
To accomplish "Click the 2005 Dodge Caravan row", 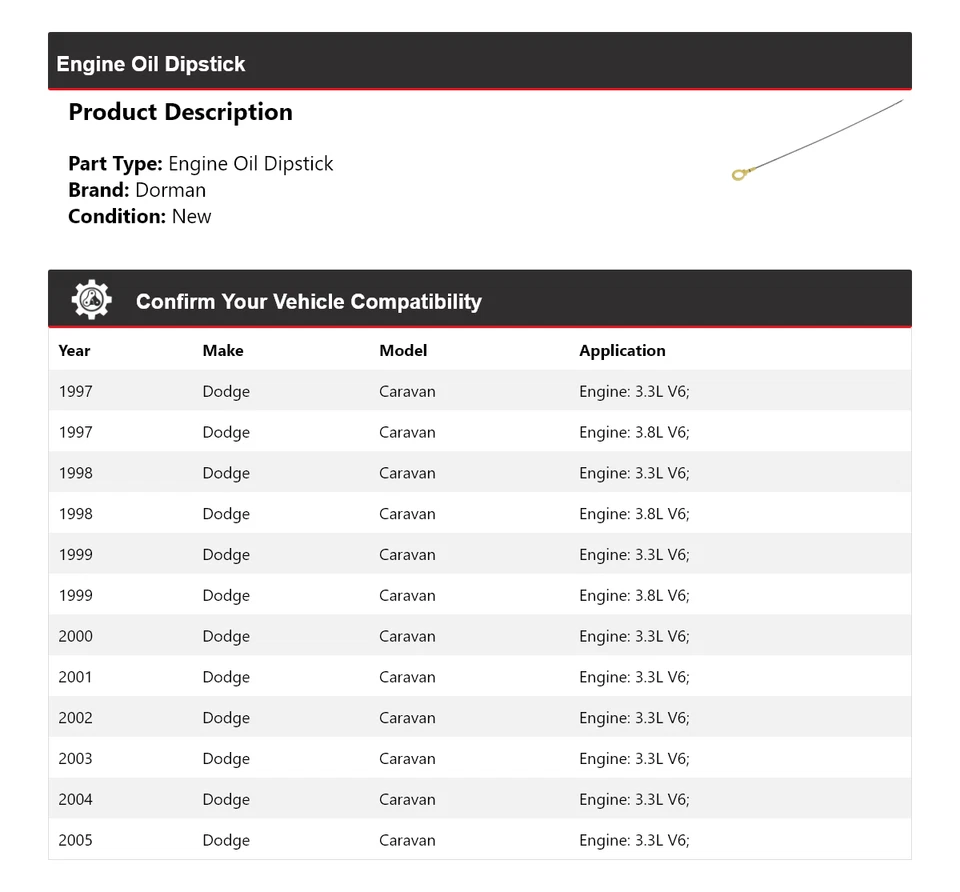I will [x=479, y=840].
